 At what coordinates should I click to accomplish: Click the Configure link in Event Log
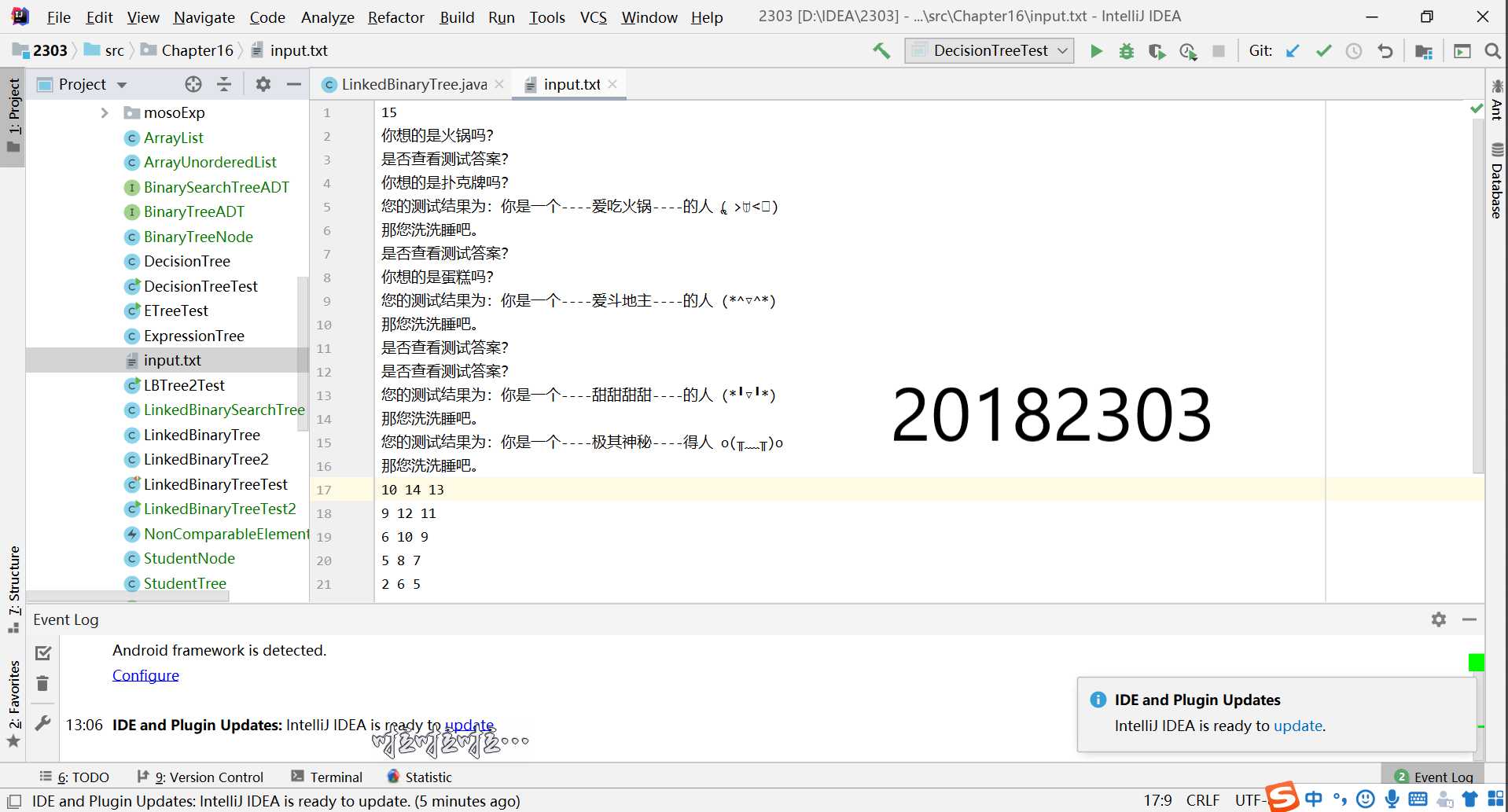pyautogui.click(x=145, y=675)
